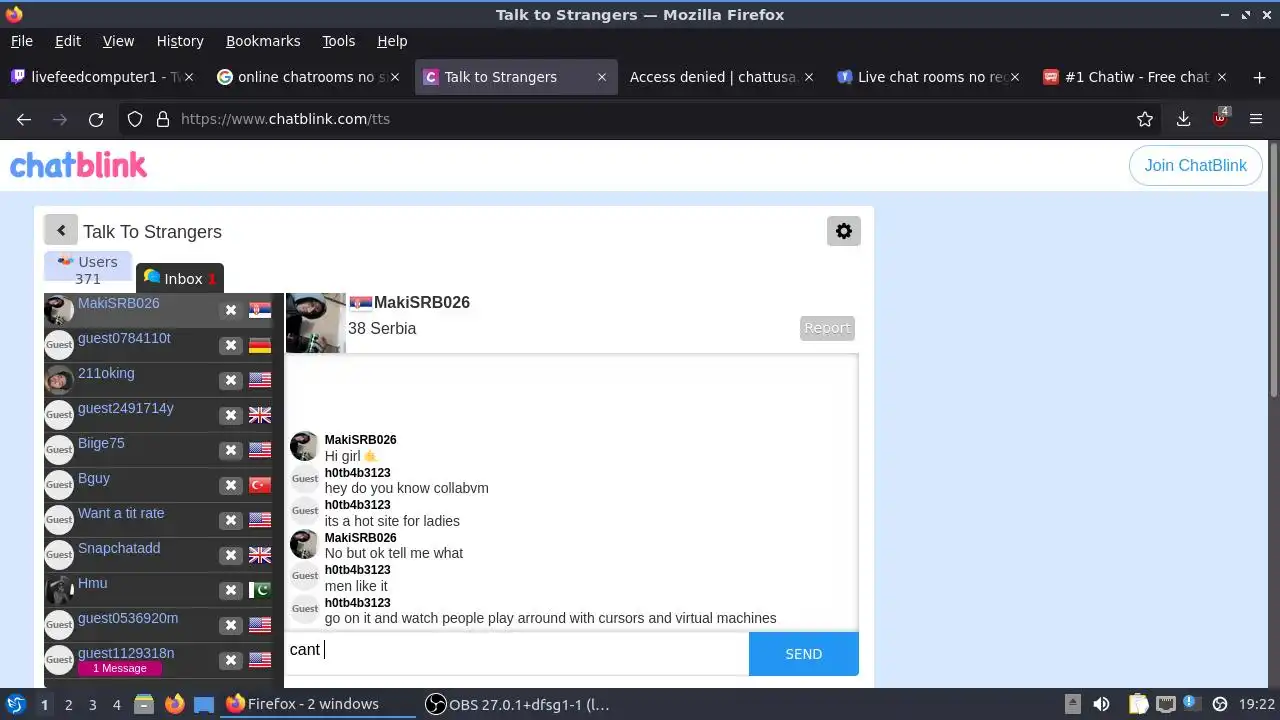Close the 'Want a tit rate' conversation

(231, 520)
